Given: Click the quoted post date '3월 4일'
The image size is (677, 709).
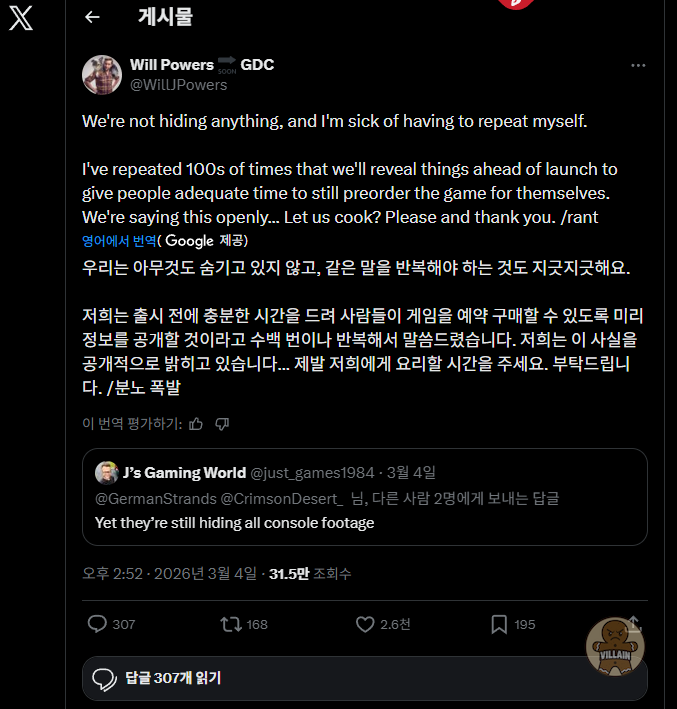Looking at the screenshot, I should coord(412,472).
